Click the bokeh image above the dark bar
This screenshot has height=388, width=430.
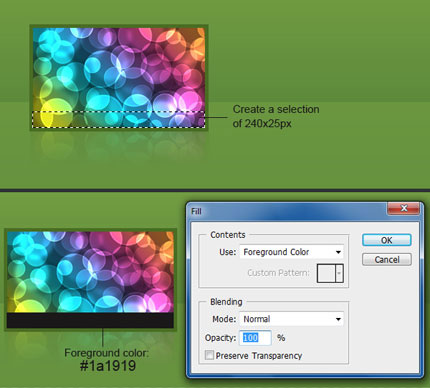click(x=90, y=272)
